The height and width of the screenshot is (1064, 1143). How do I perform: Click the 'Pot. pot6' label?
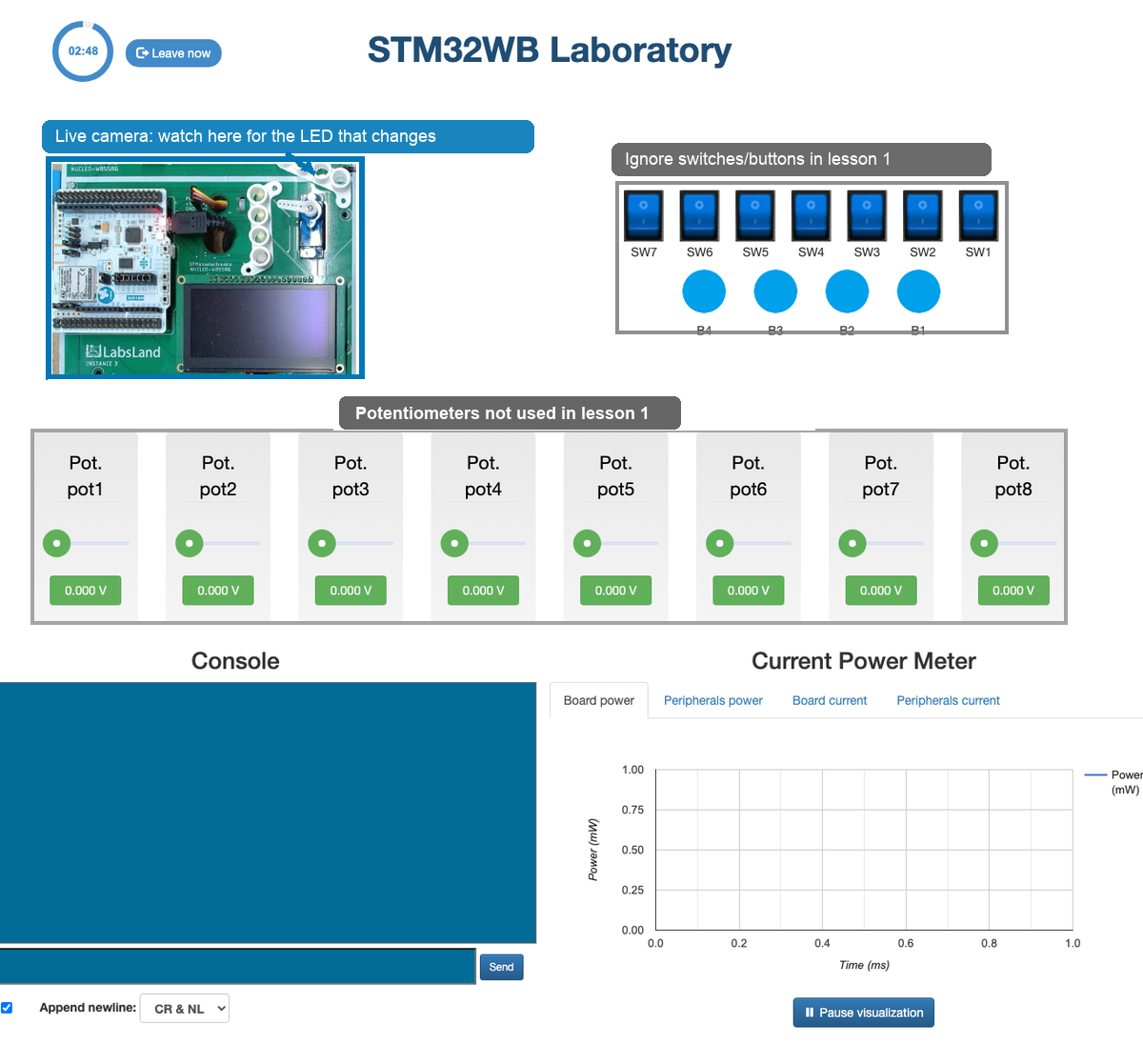pos(748,476)
